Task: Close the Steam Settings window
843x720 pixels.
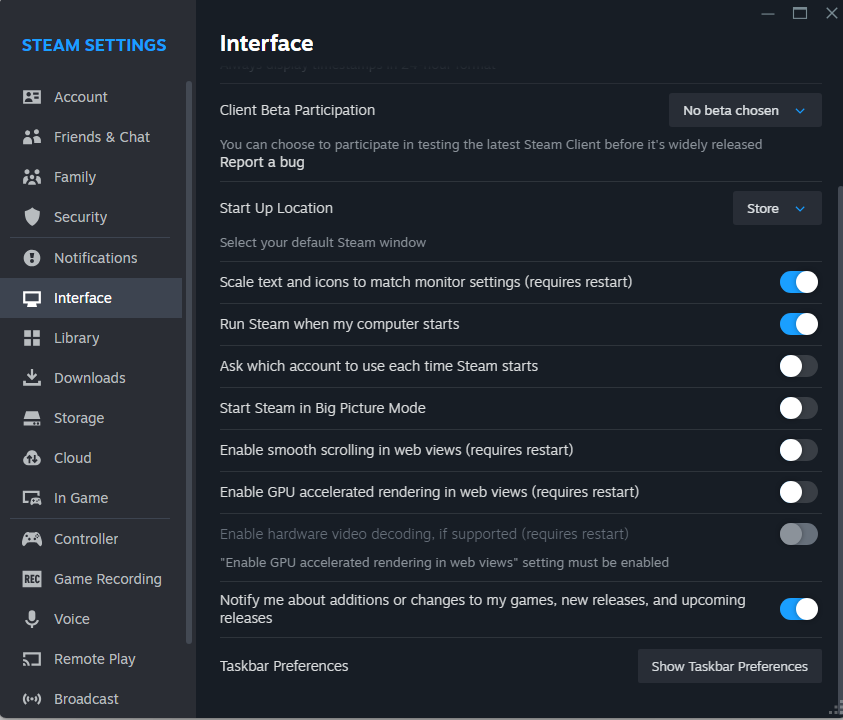Action: click(831, 13)
